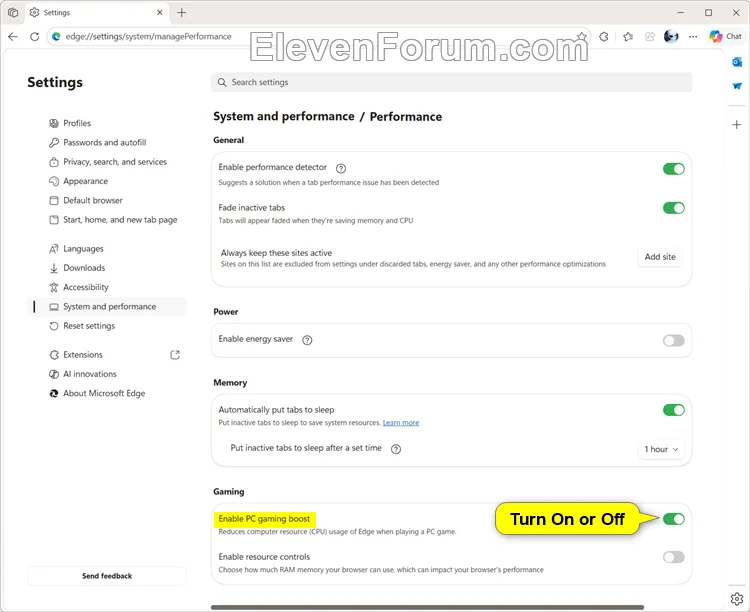This screenshot has height=612, width=750.
Task: Refresh the settings page
Action: pyautogui.click(x=34, y=36)
